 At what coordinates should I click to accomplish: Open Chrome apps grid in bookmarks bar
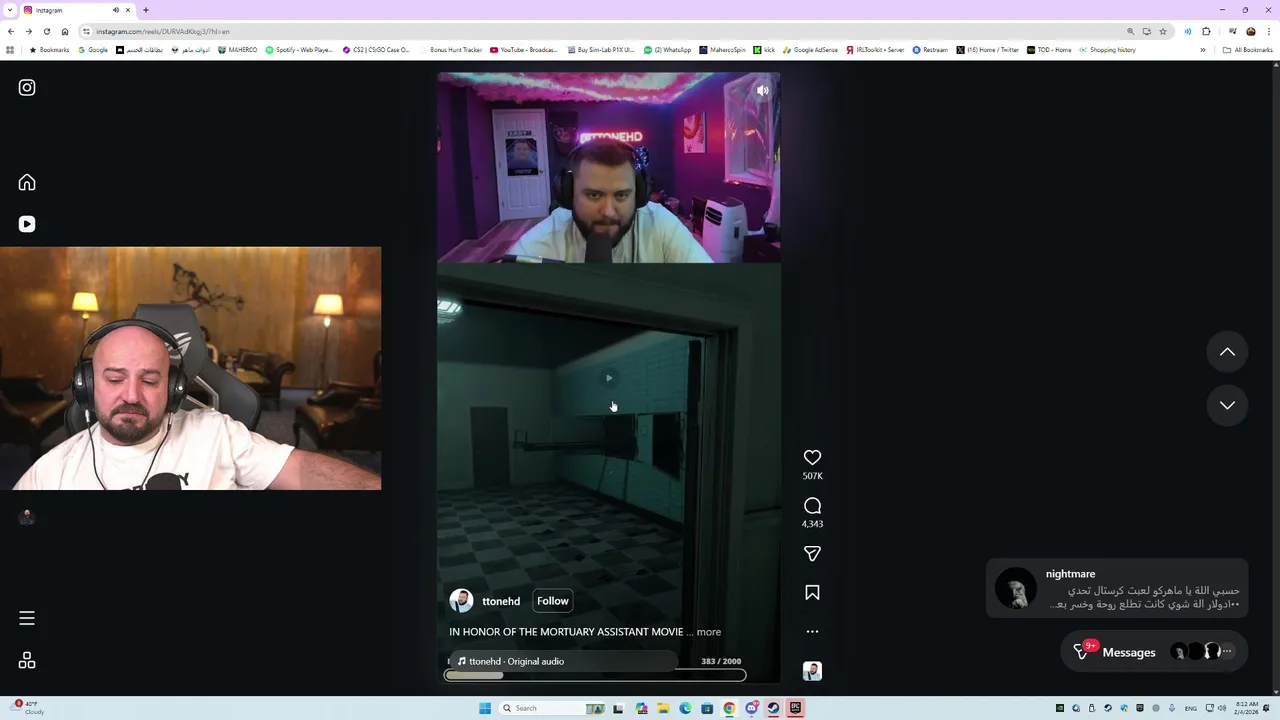[10, 50]
